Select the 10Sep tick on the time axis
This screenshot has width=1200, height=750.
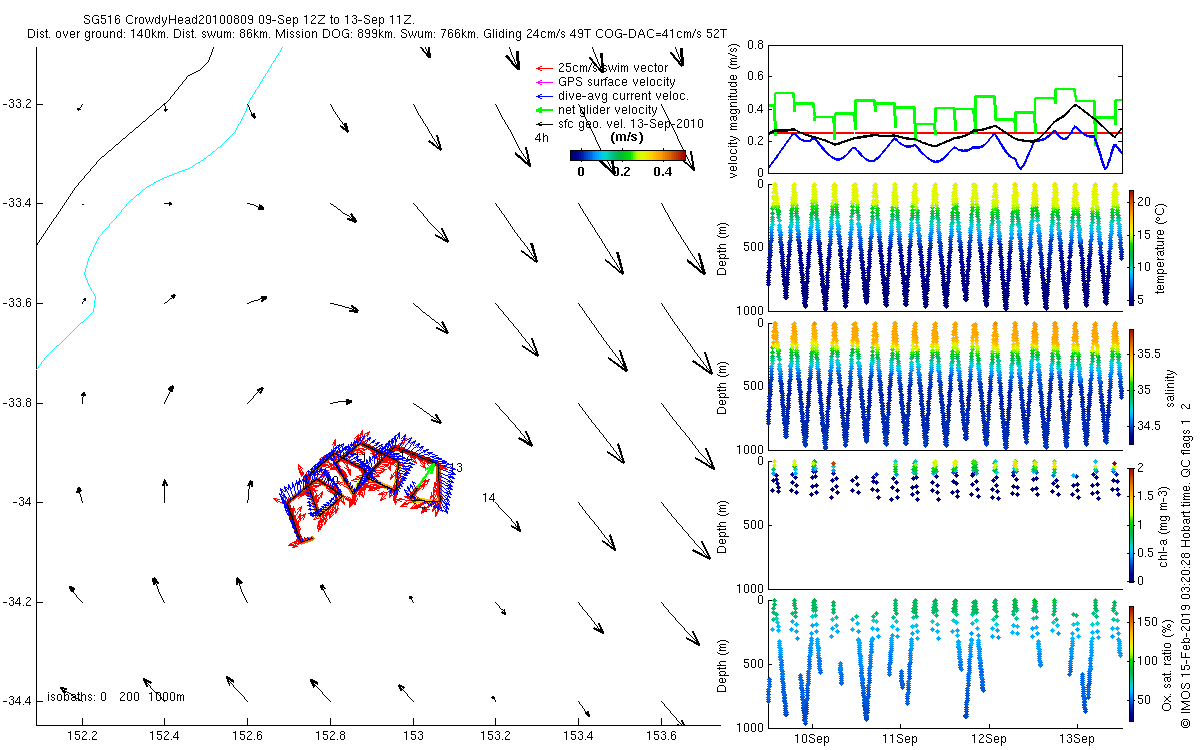pos(811,739)
